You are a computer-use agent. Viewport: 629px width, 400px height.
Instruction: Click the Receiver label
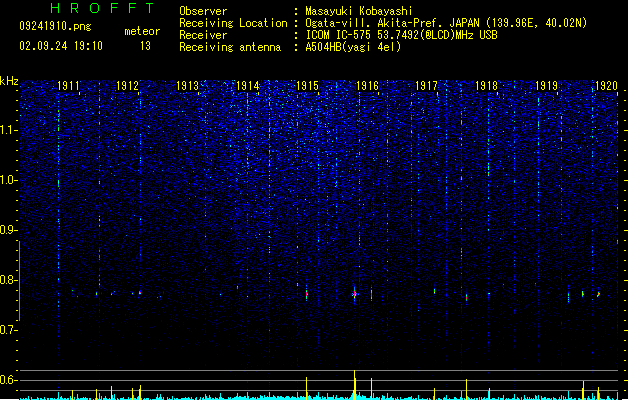tap(203, 35)
